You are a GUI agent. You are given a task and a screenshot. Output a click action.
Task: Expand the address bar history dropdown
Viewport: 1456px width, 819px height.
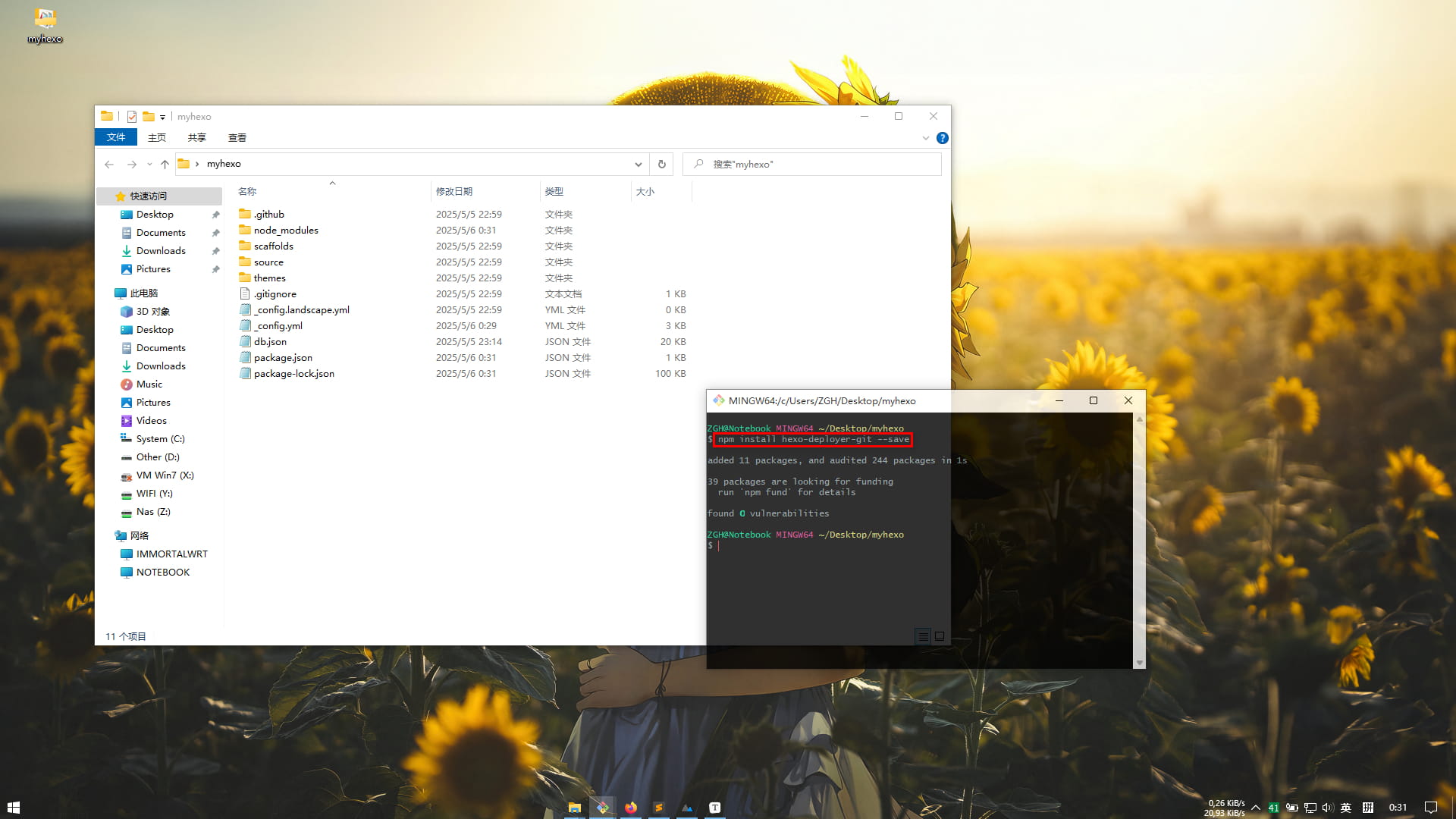pyautogui.click(x=638, y=164)
